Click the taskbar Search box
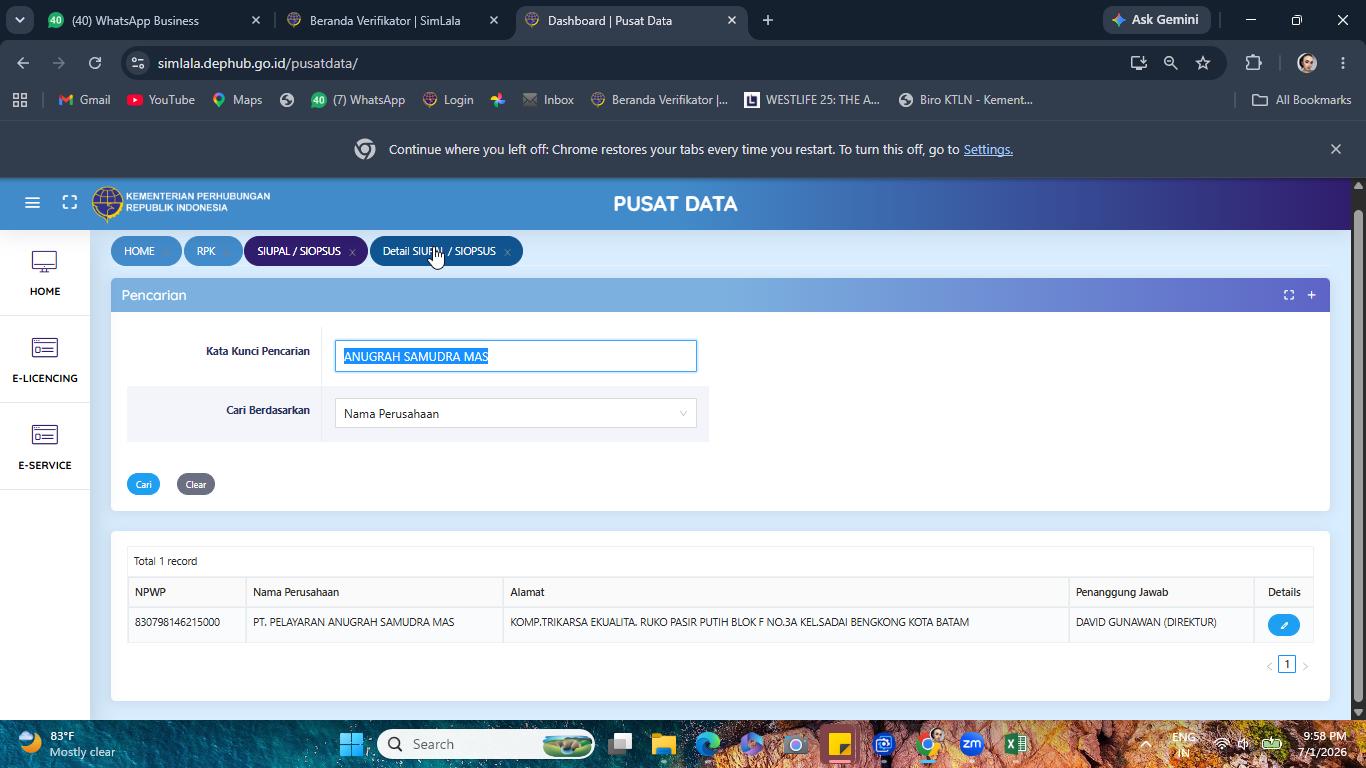The image size is (1366, 768). 486,744
